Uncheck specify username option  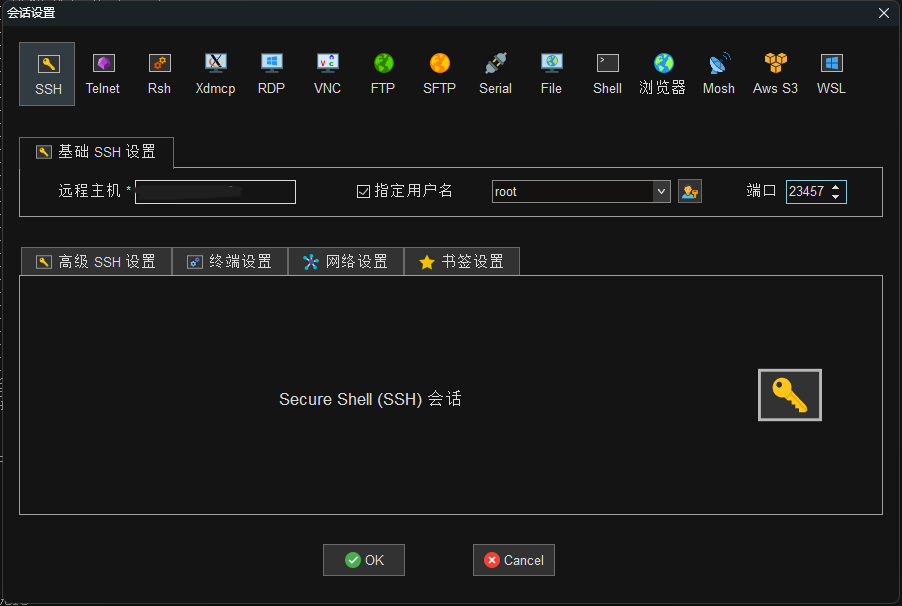pyautogui.click(x=364, y=190)
